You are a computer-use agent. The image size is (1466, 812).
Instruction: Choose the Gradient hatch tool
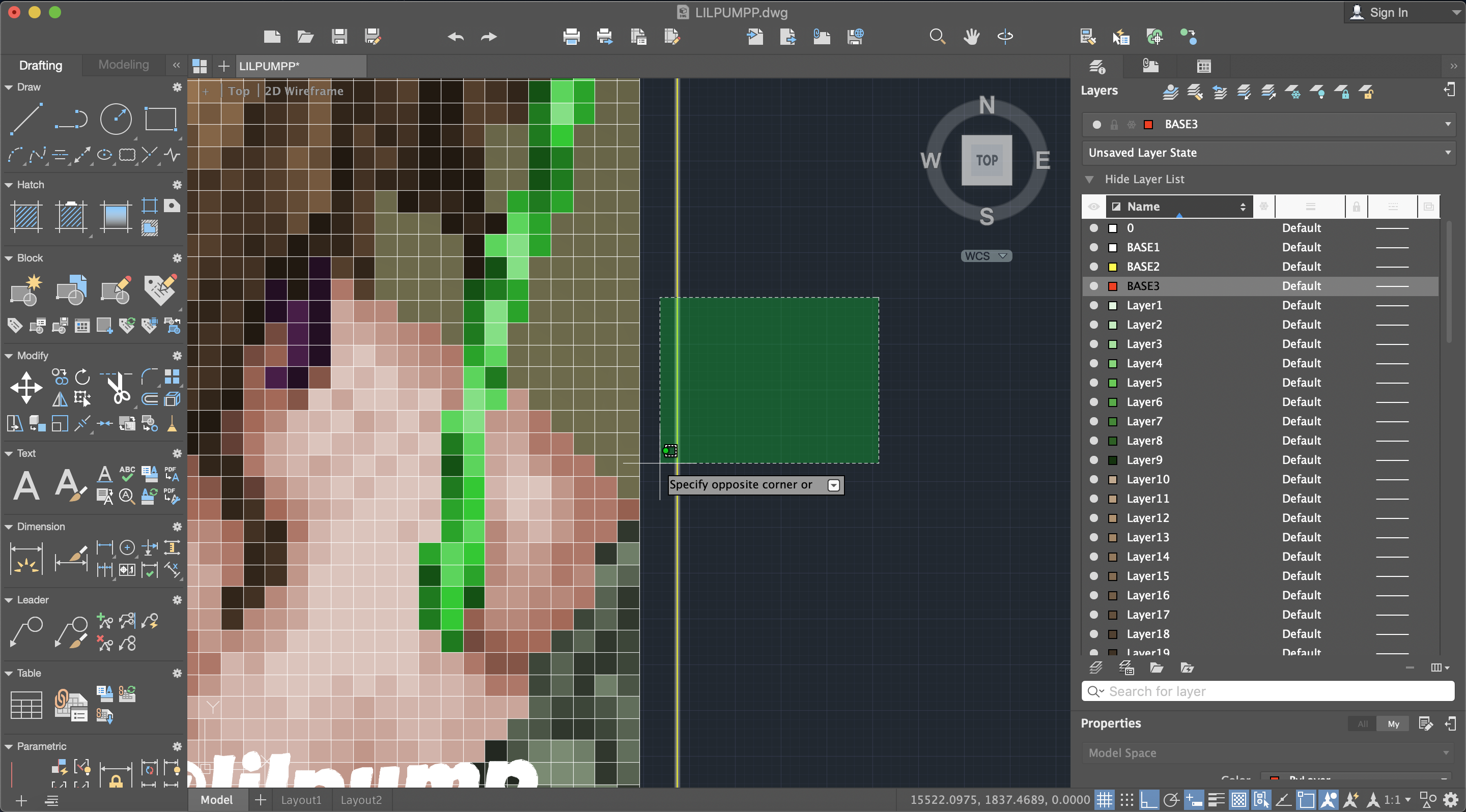pyautogui.click(x=116, y=217)
